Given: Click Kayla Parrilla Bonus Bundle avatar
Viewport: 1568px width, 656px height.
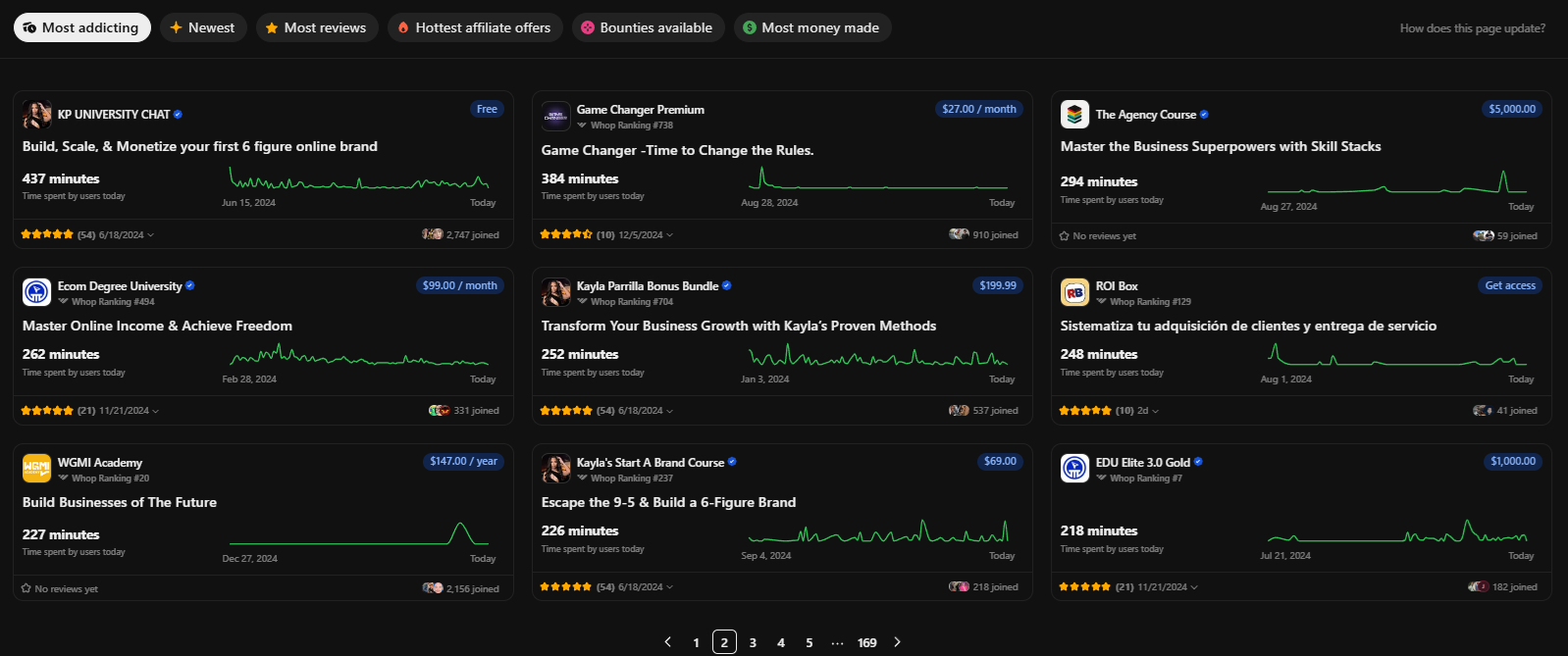Looking at the screenshot, I should coord(555,292).
